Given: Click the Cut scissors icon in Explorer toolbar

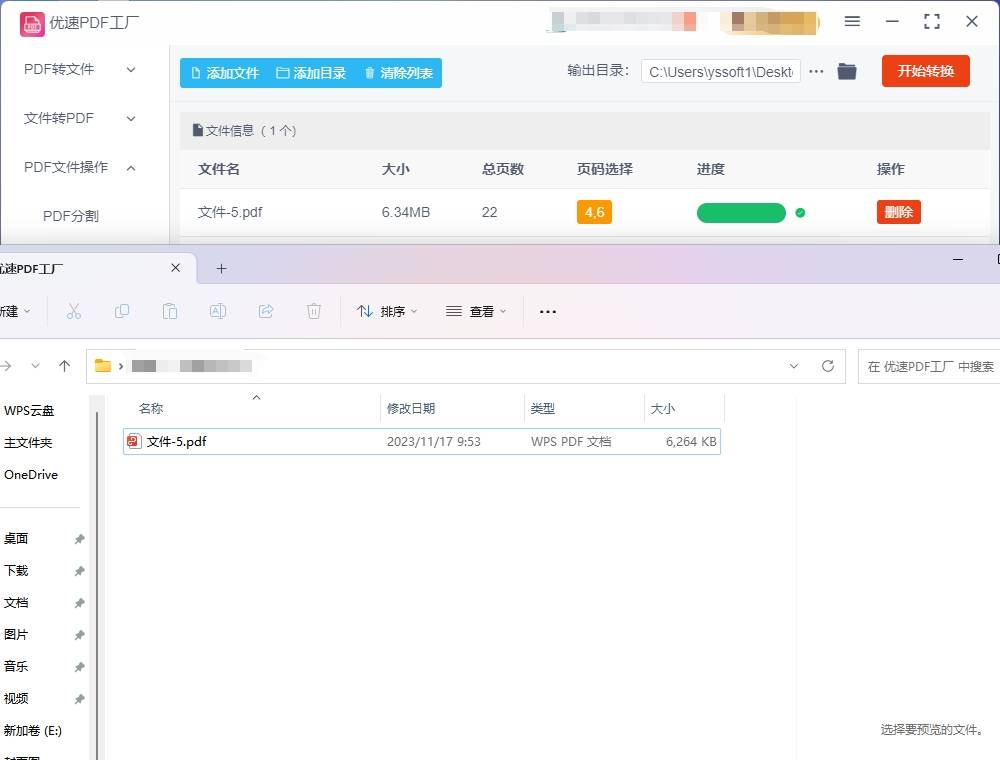Looking at the screenshot, I should tap(74, 311).
